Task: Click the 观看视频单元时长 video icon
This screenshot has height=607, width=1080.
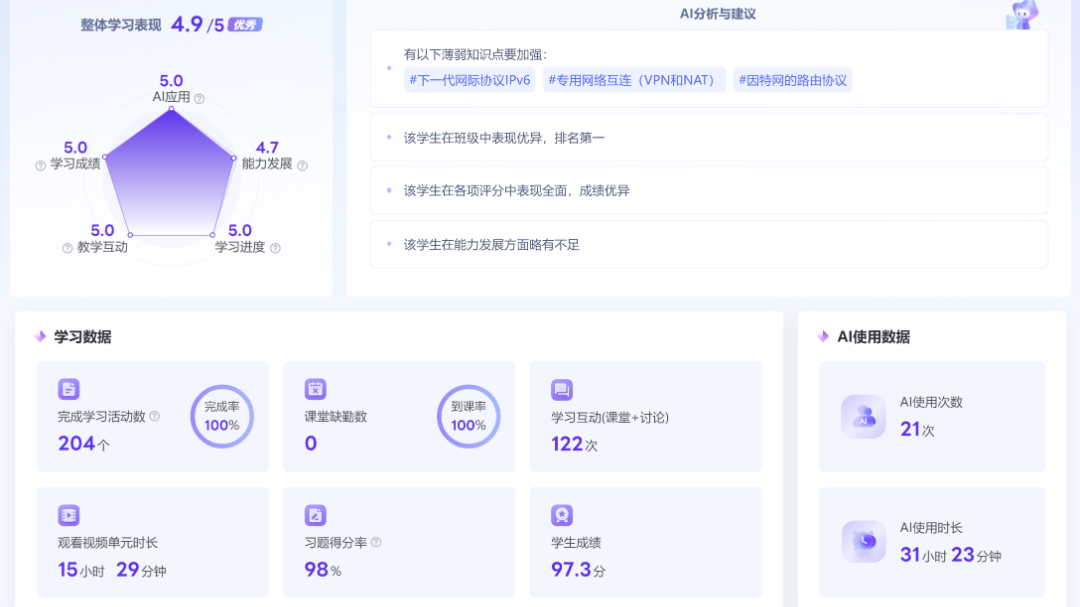Action: [x=69, y=515]
